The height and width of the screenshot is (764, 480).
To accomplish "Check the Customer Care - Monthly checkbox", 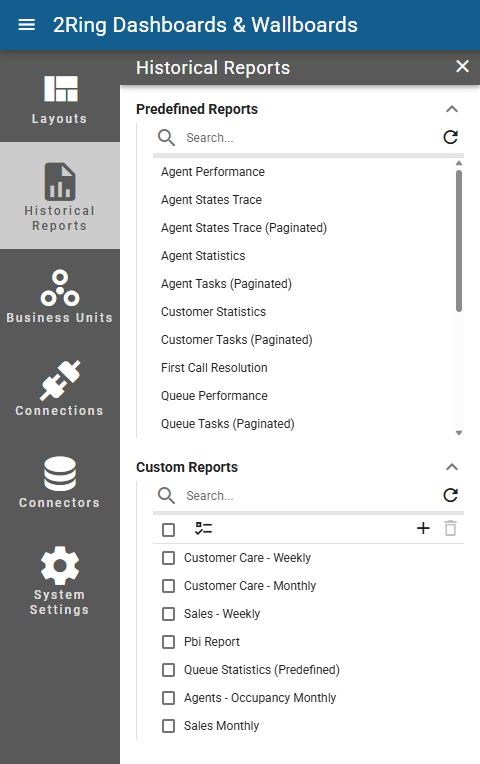I will coord(169,586).
